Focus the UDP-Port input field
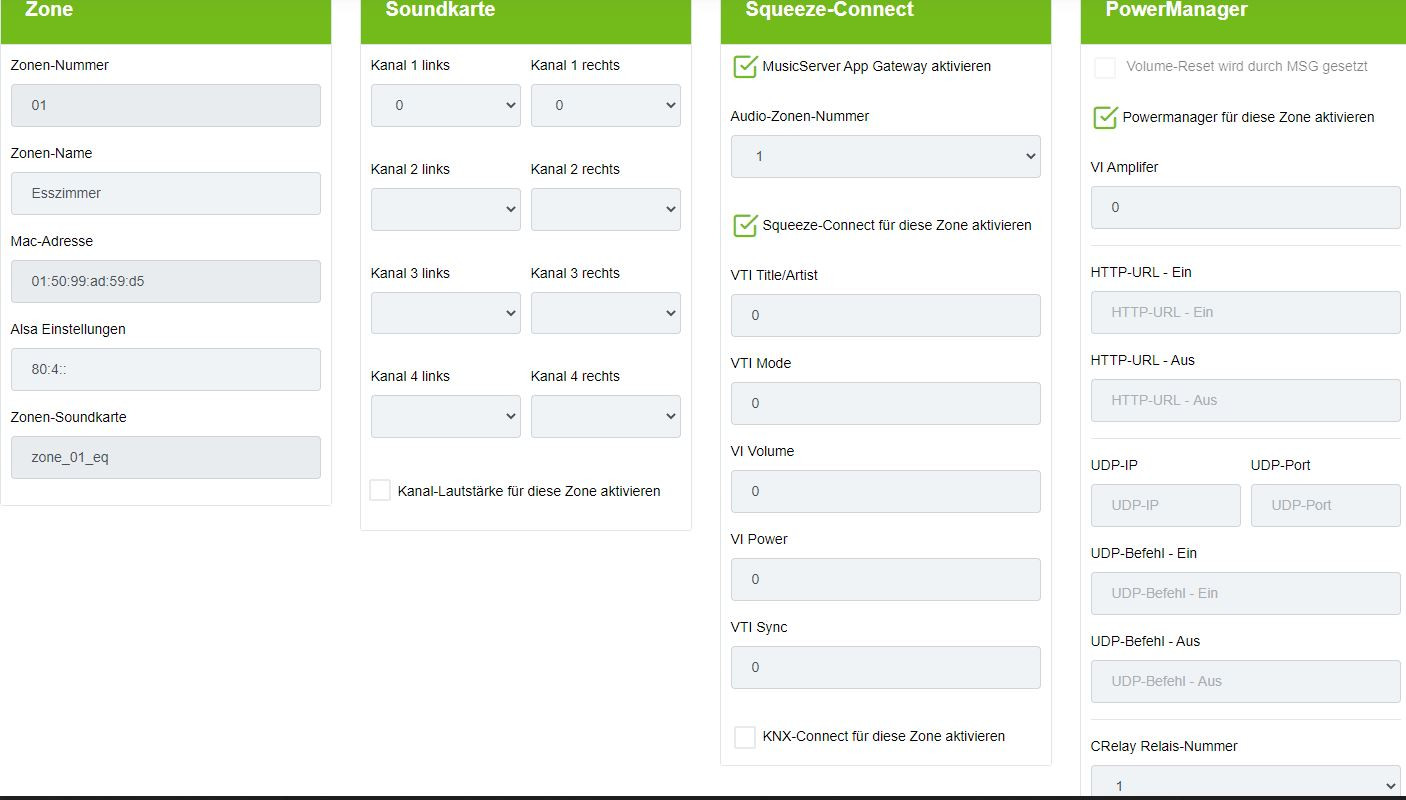This screenshot has width=1406, height=800. point(1325,505)
